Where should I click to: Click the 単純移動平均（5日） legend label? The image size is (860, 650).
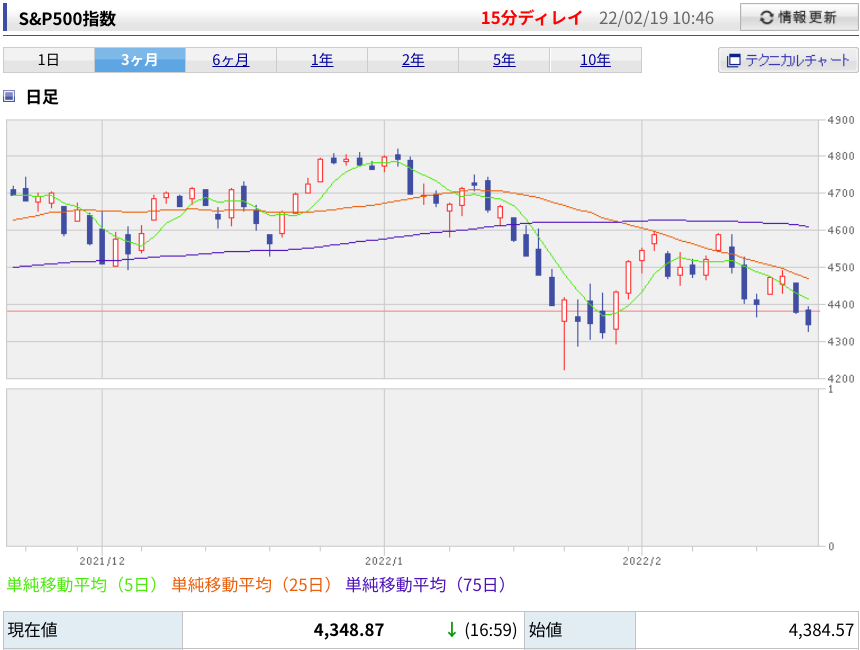82,585
